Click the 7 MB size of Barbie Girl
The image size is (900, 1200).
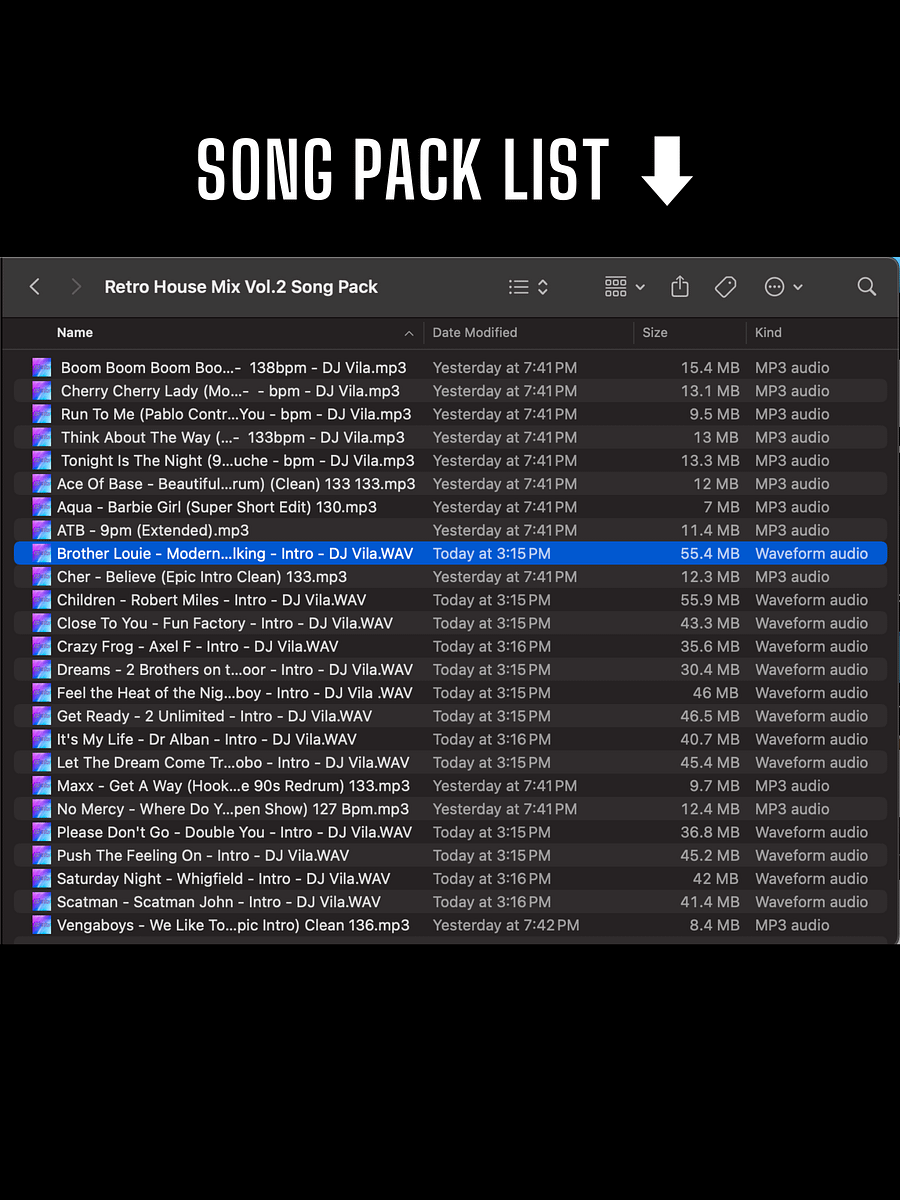(721, 507)
